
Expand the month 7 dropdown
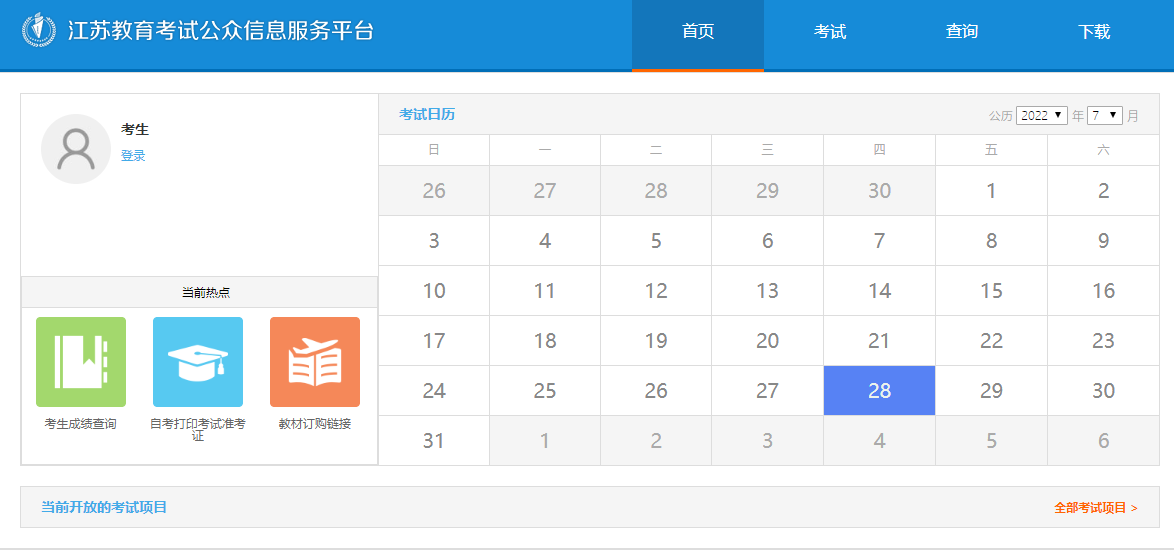click(1105, 115)
